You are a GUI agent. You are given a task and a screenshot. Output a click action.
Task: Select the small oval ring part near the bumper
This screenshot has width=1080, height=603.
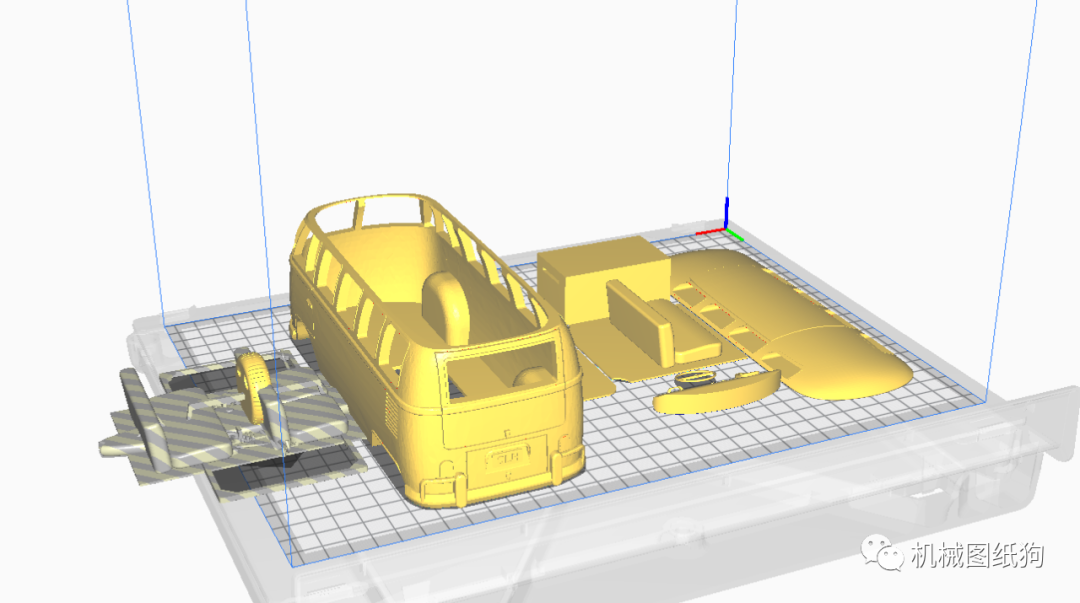click(x=694, y=379)
